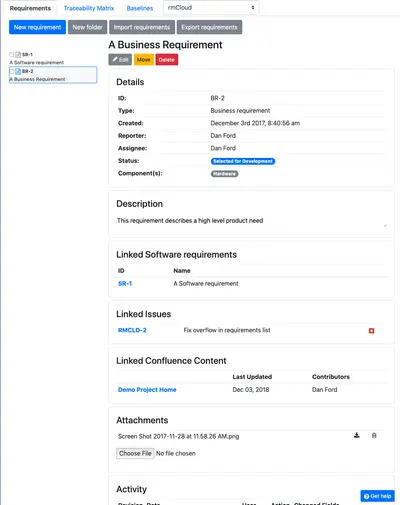Click the 'Dec 03, 2018' last updated value
The height and width of the screenshot is (505, 400).
[x=251, y=390]
